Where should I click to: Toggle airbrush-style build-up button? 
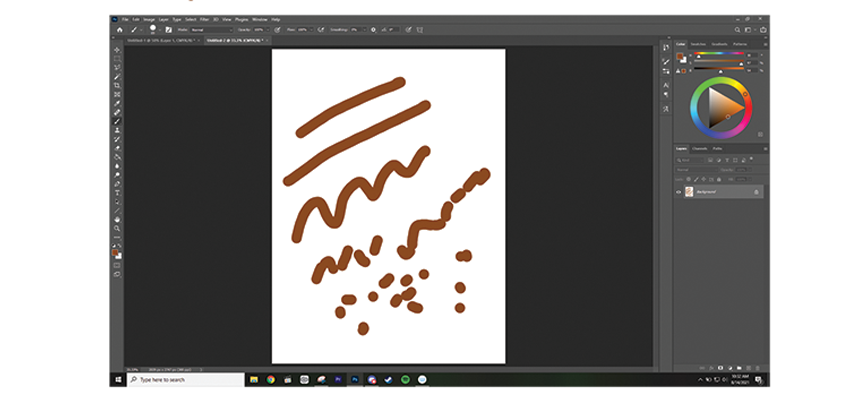click(x=321, y=30)
